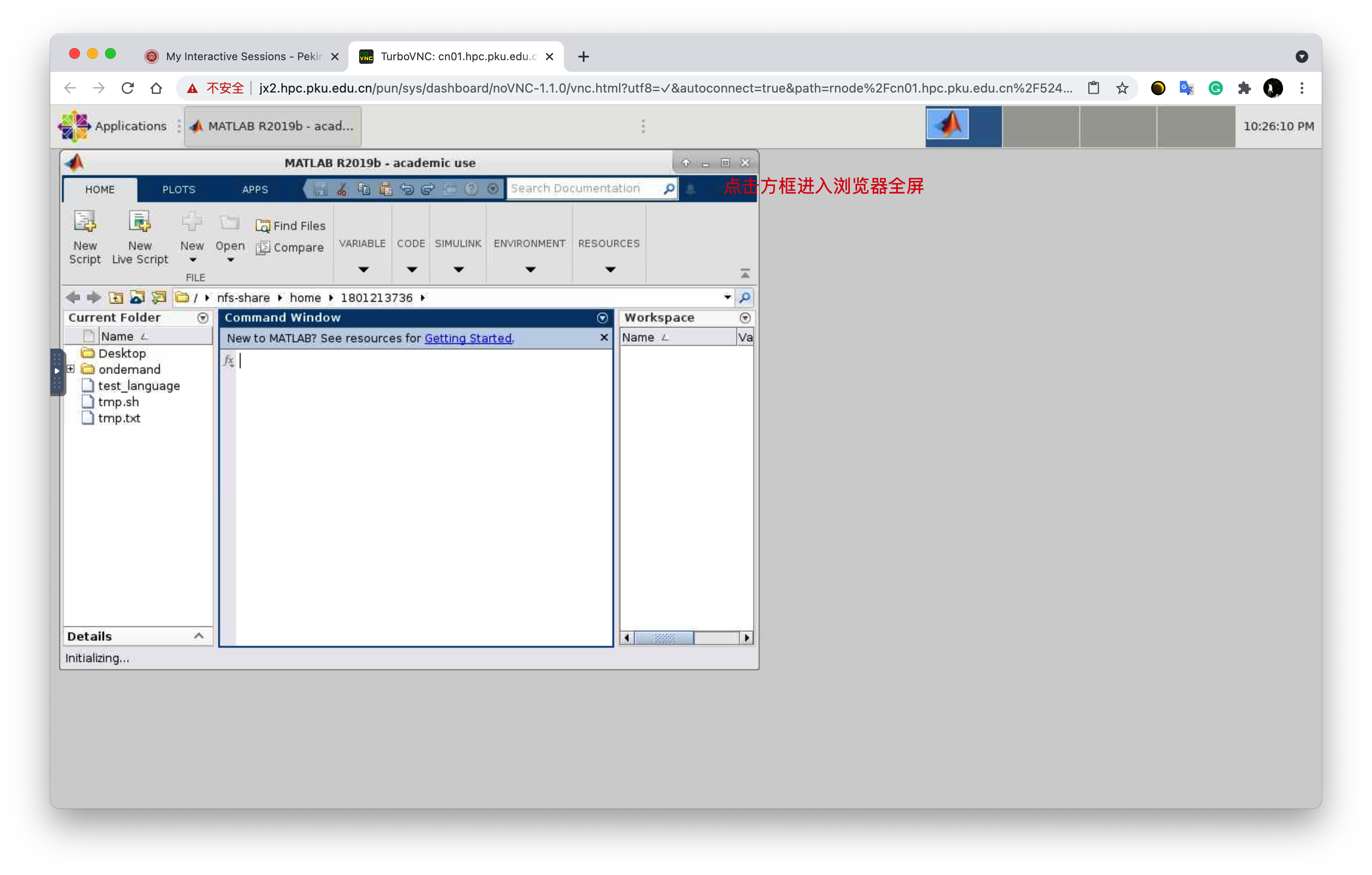Reload the browser page
The width and height of the screenshot is (1372, 875).
tap(128, 88)
